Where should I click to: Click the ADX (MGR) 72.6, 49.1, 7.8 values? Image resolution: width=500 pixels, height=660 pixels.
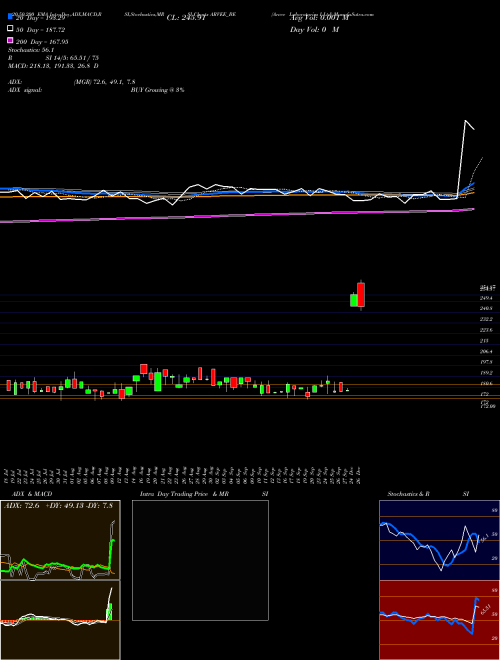[x=104, y=82]
